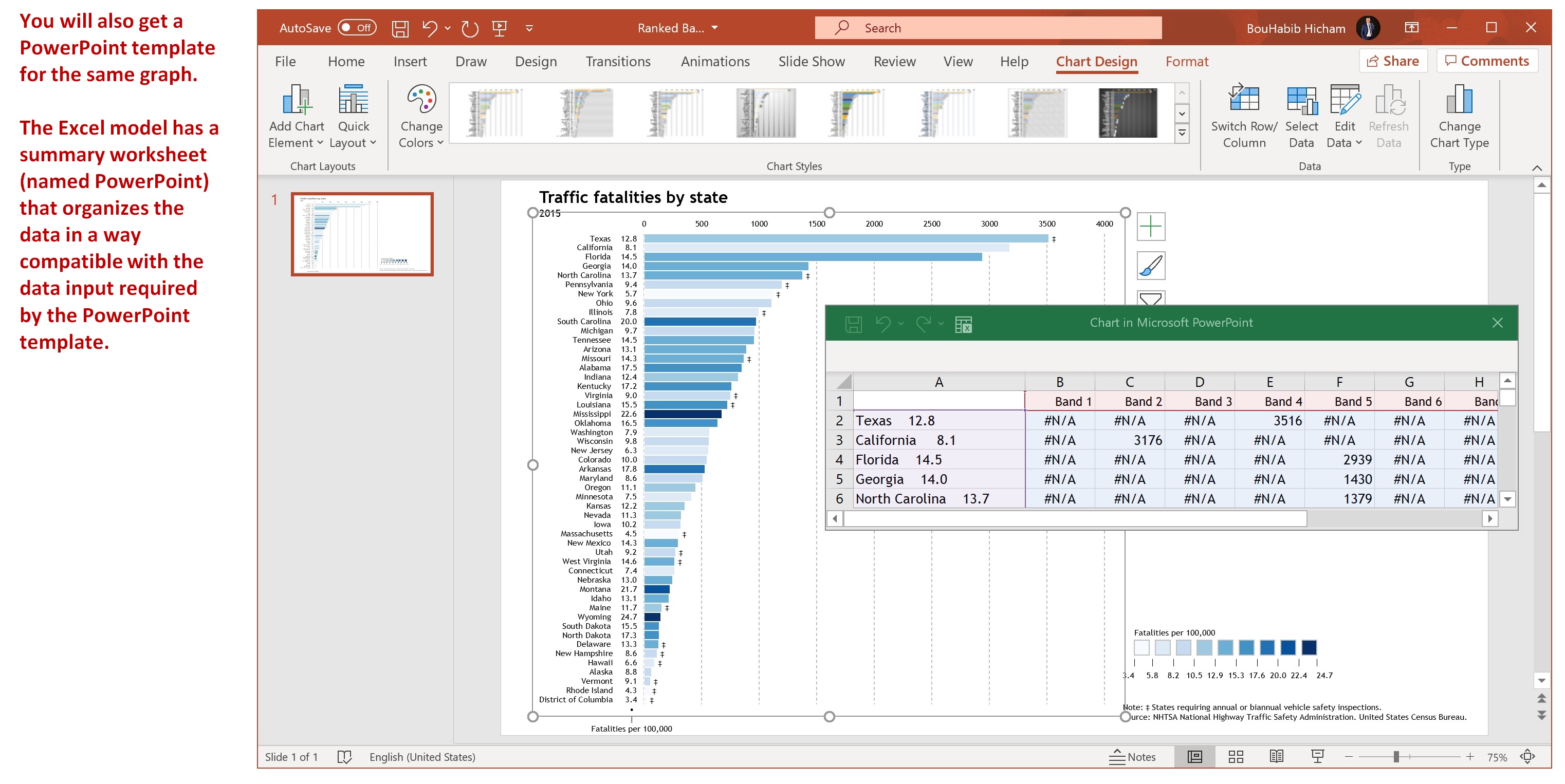Screen dimensions: 1565x784
Task: Switch to Normal view in status bar
Action: 1194,757
